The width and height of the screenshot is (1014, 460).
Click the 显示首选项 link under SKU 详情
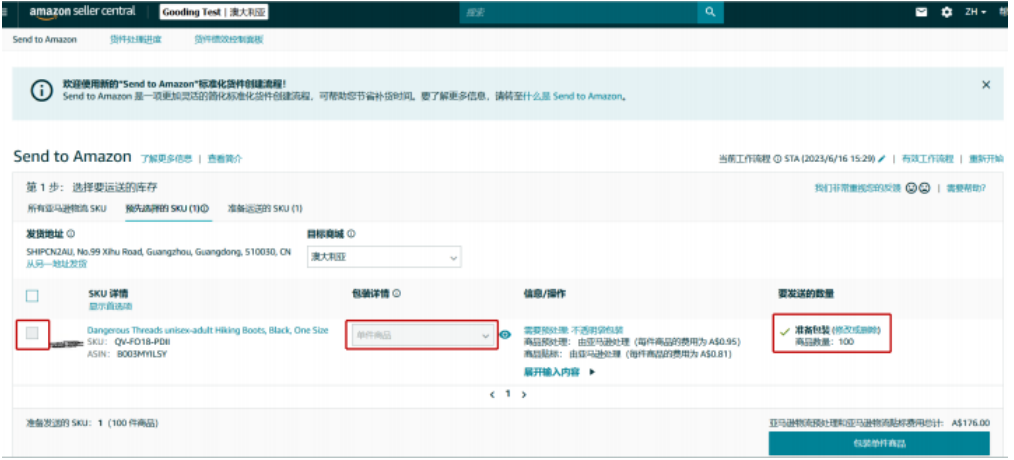coord(111,306)
